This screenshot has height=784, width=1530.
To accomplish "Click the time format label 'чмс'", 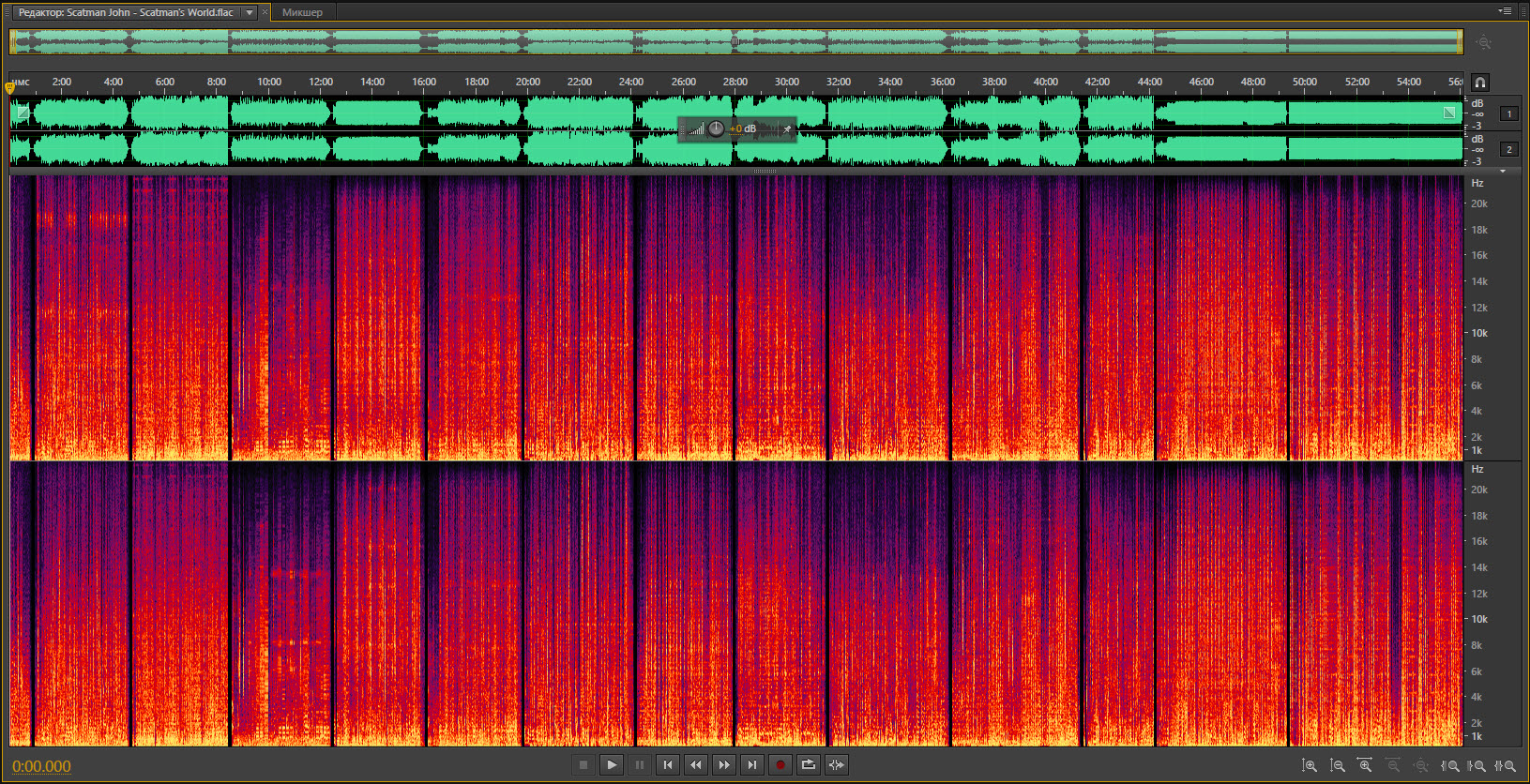I will pos(21,83).
